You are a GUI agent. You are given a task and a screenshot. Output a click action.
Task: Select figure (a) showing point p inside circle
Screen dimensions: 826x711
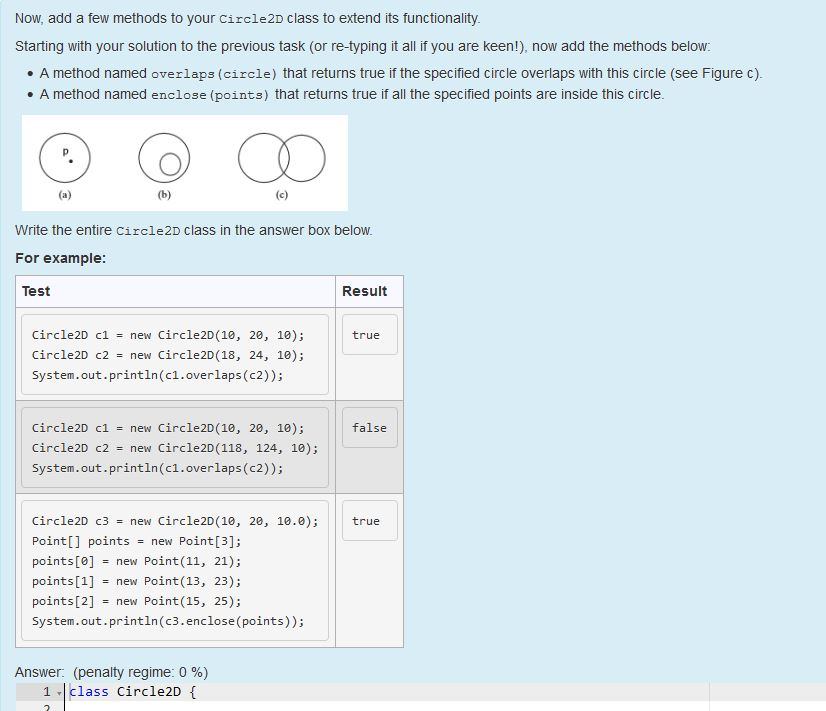63,157
